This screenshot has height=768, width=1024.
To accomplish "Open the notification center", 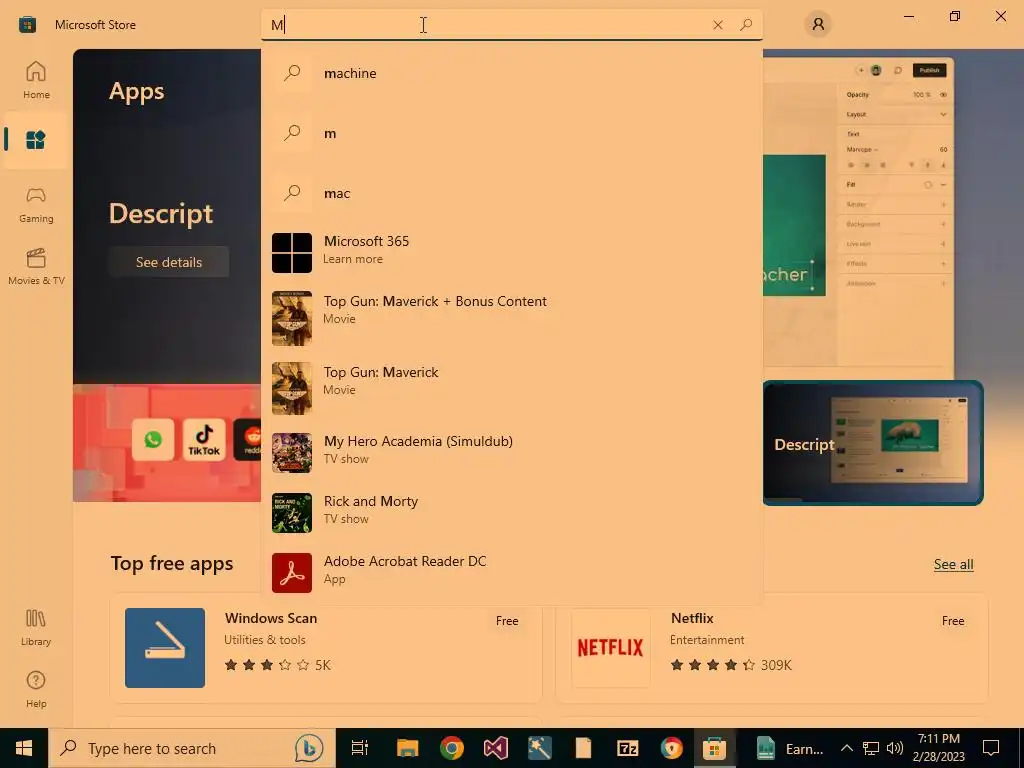I will point(991,748).
